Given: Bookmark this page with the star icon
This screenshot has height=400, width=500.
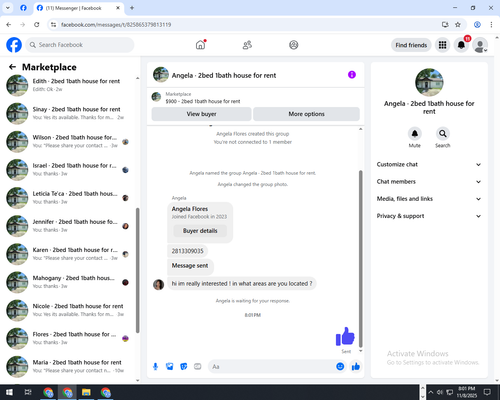Looking at the screenshot, I should pyautogui.click(x=458, y=25).
